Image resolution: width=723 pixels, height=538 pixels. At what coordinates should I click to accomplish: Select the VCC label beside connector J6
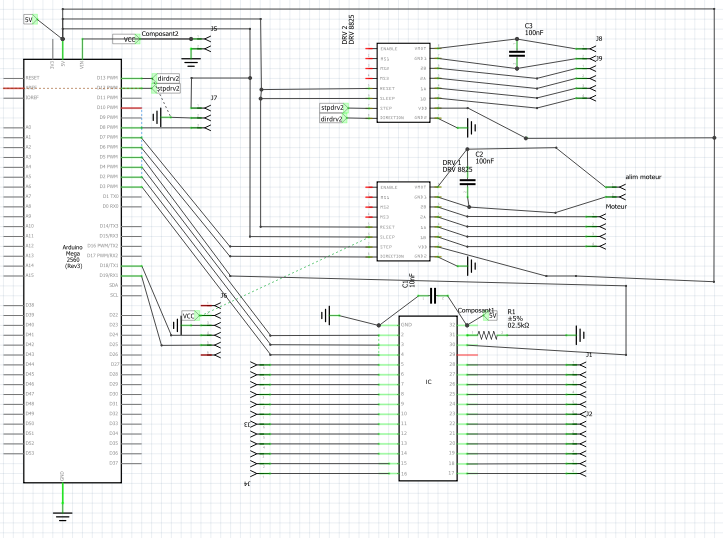tap(188, 316)
